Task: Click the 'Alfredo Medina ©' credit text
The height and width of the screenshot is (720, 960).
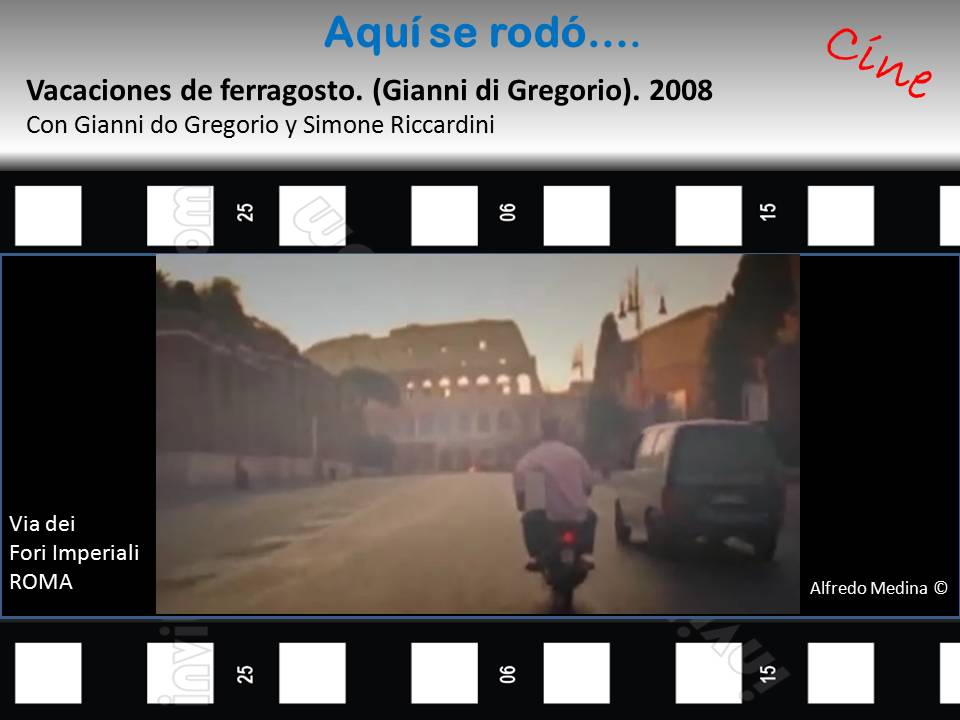Action: [877, 589]
